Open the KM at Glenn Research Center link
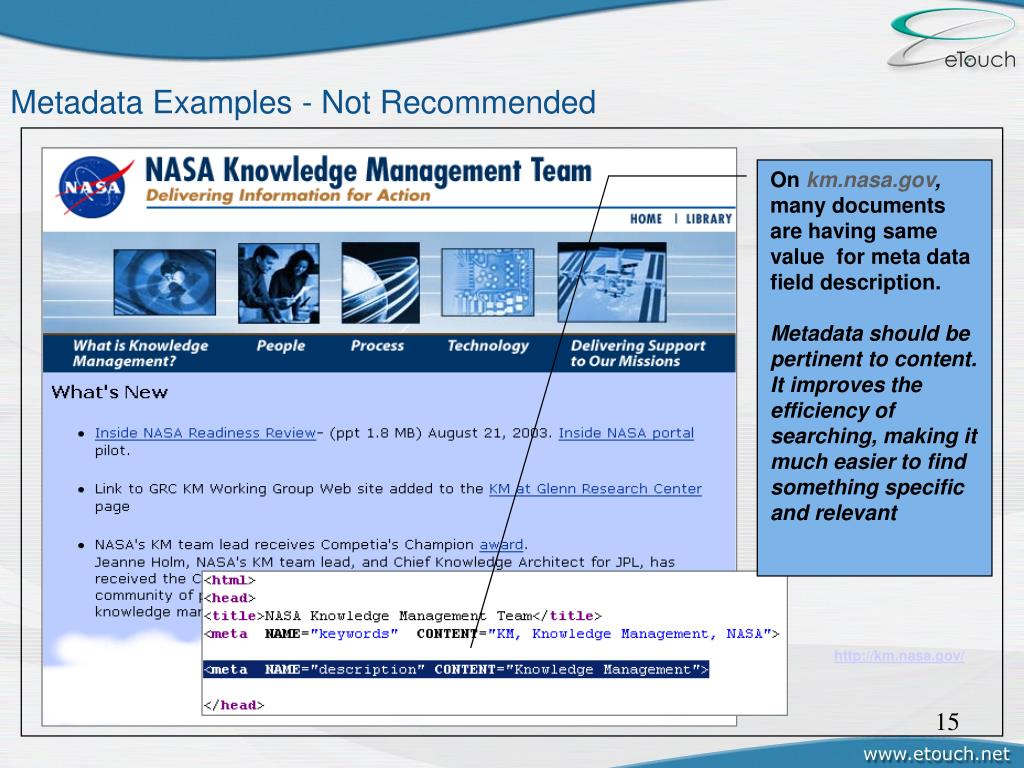The image size is (1024, 768). coord(596,488)
